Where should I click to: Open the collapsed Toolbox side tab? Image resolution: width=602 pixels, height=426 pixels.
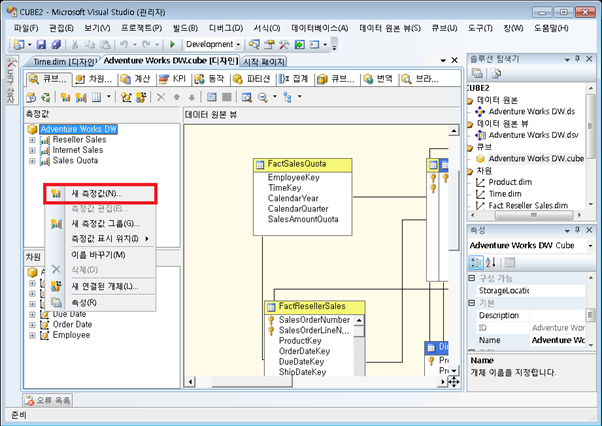(x=11, y=80)
